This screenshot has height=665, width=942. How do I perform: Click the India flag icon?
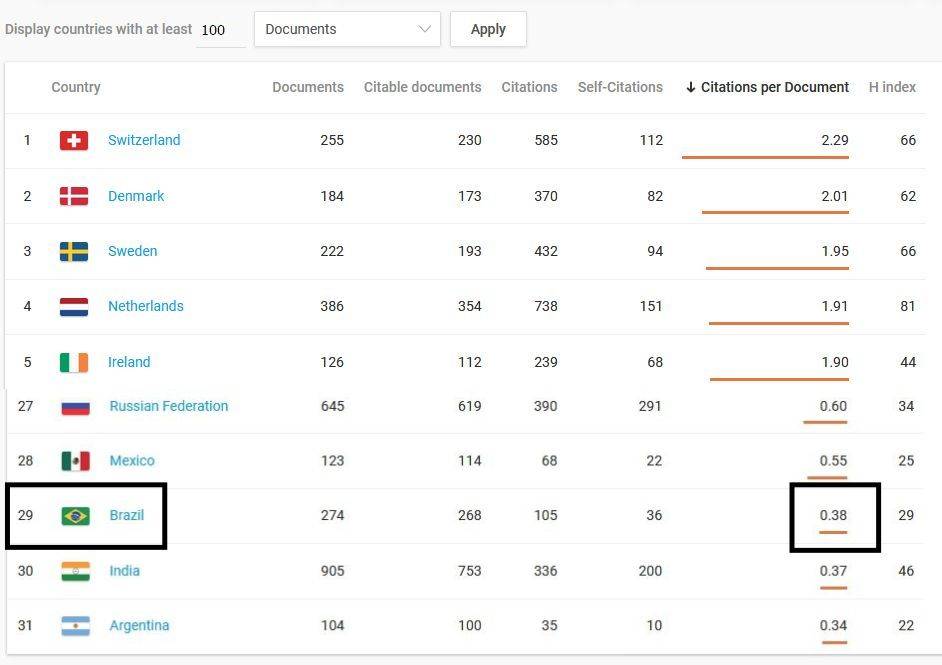[75, 571]
